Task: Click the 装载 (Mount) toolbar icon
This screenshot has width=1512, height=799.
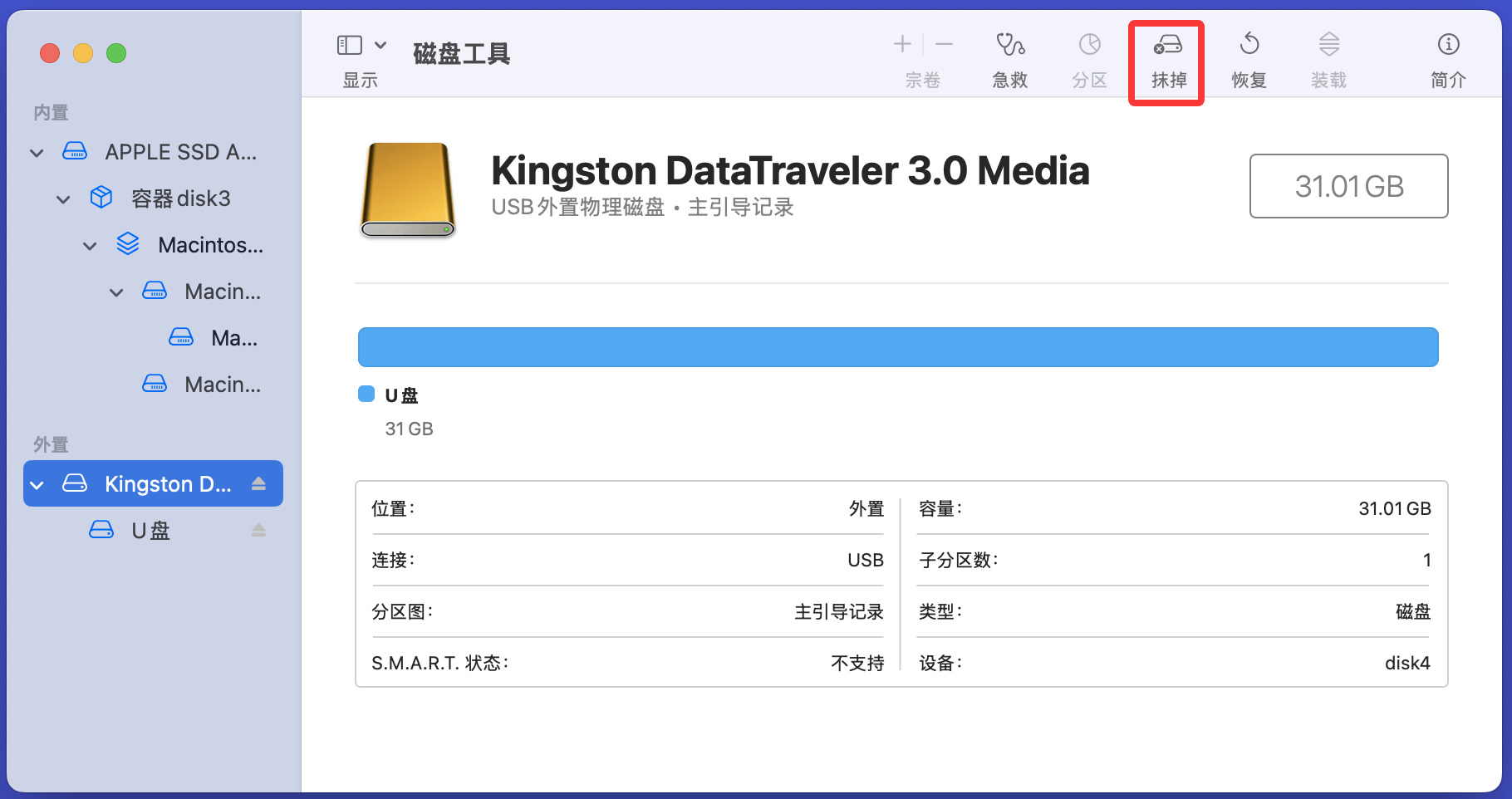Action: coord(1328,58)
